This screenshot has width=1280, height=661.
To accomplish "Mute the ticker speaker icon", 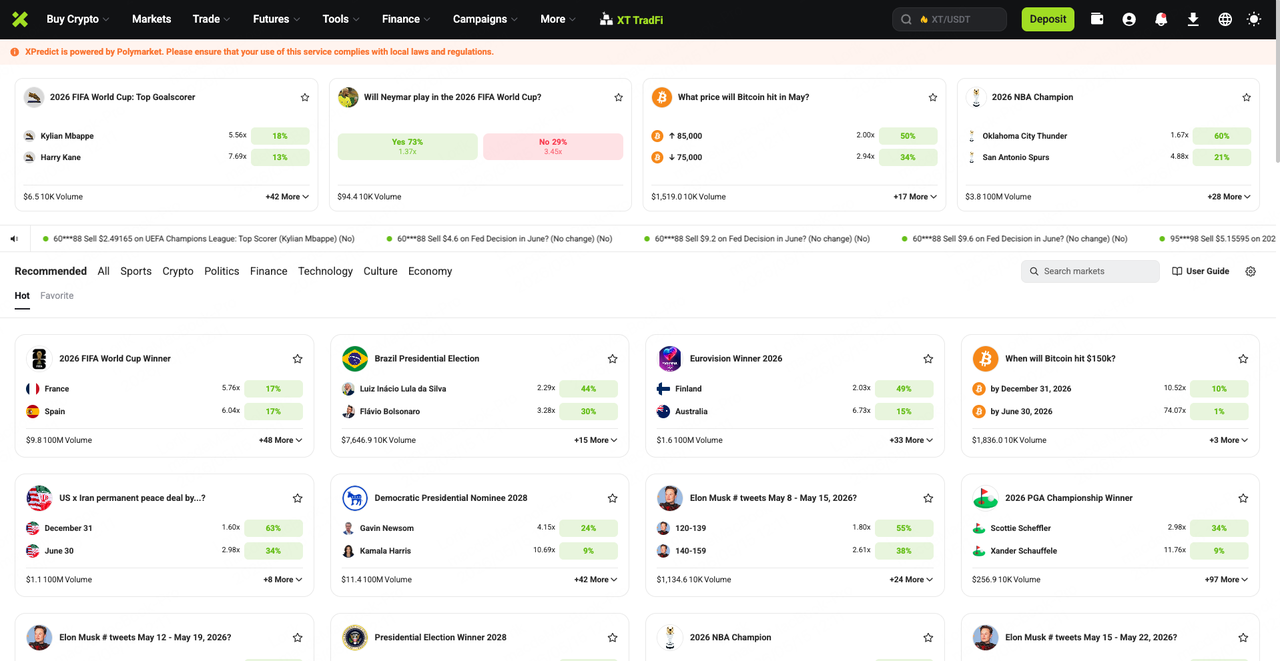I will pyautogui.click(x=15, y=239).
